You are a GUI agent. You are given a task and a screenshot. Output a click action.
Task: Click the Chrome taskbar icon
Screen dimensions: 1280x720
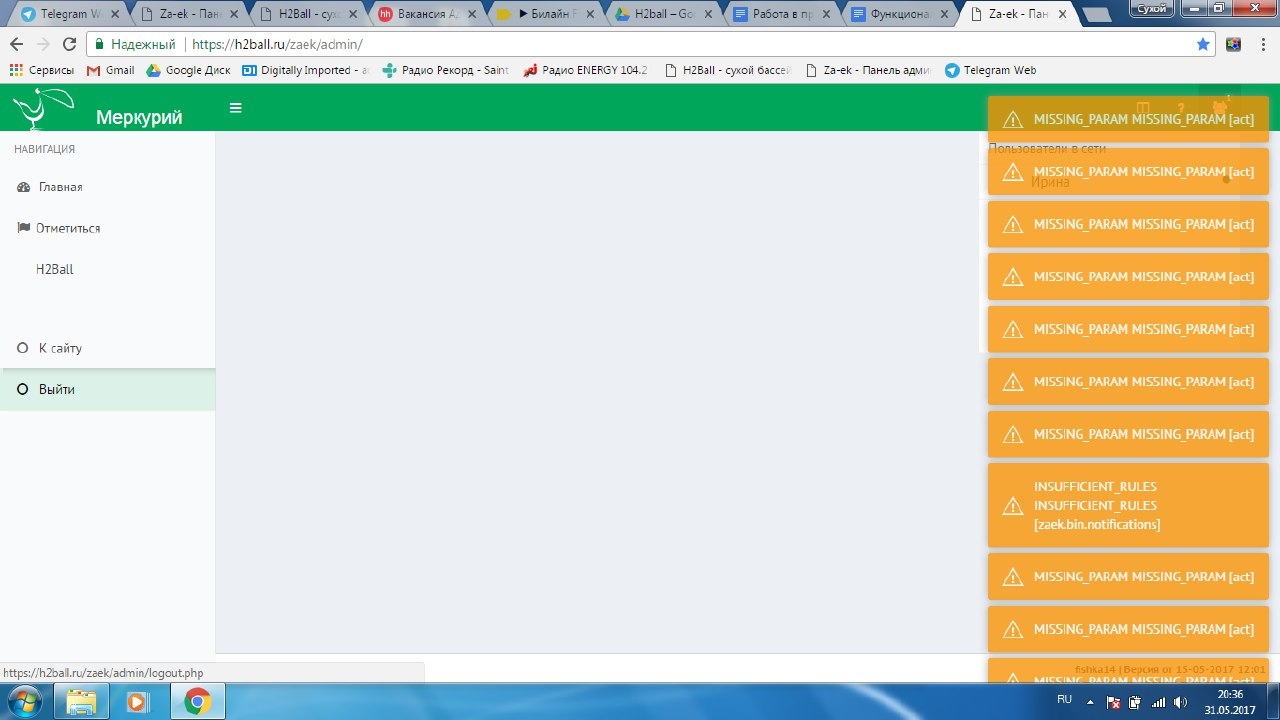(x=197, y=702)
